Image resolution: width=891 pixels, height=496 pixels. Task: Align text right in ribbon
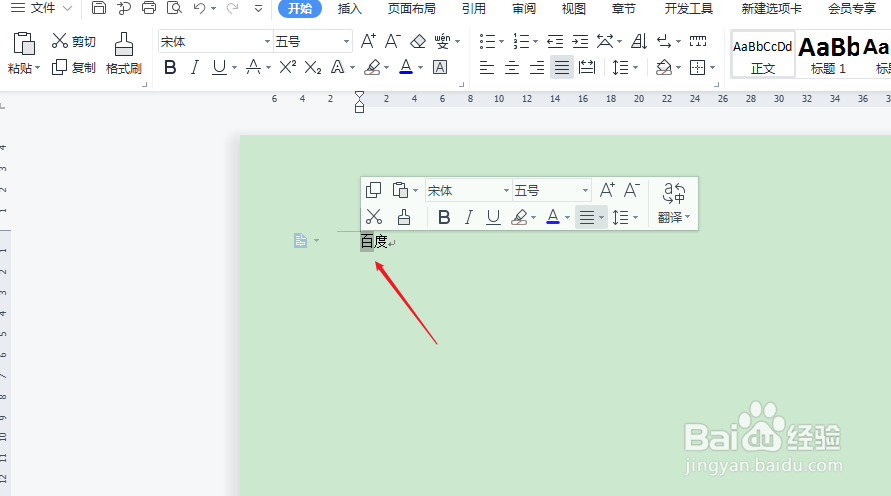(537, 68)
